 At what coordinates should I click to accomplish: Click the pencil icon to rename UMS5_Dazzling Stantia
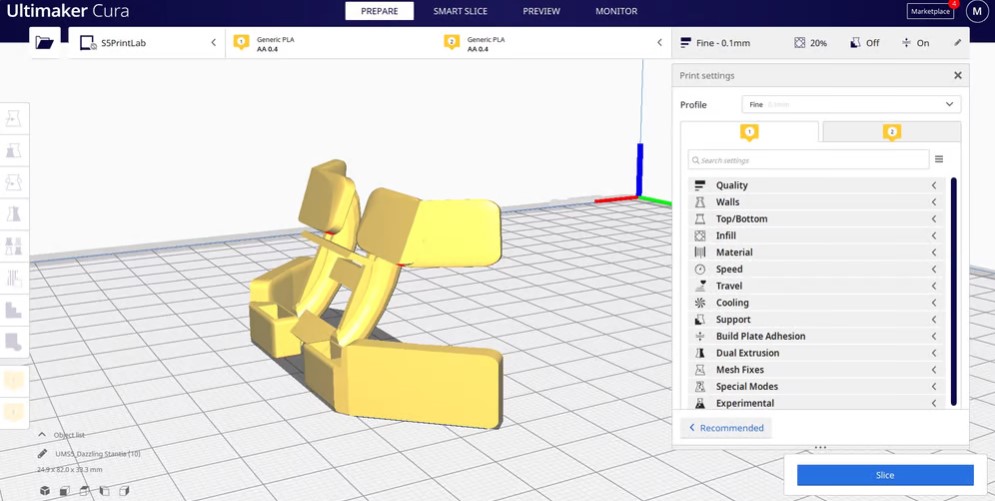click(43, 454)
